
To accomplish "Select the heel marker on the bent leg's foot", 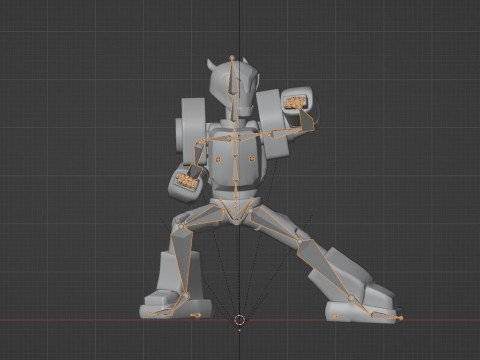I will point(196,315).
